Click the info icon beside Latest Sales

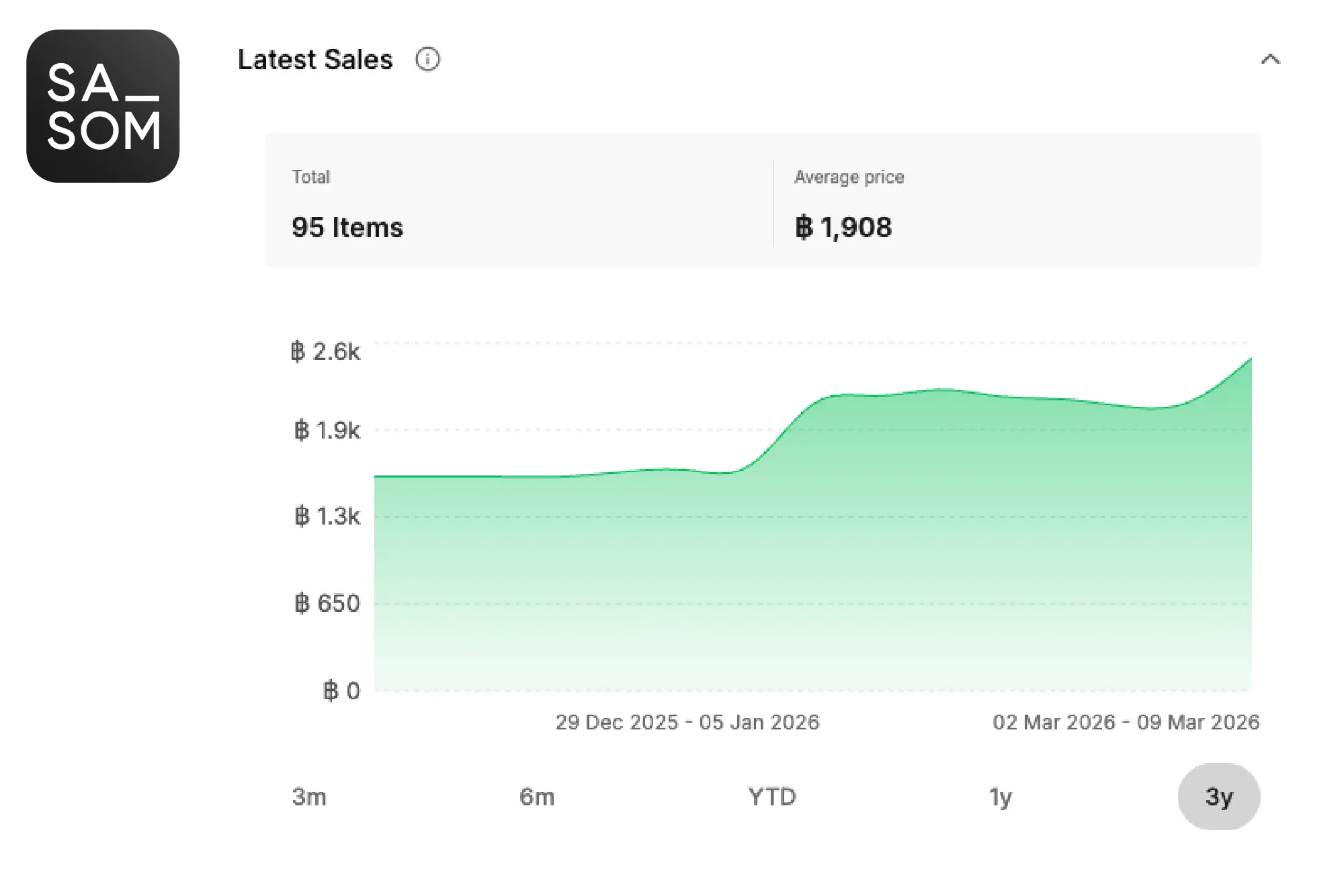coord(427,60)
